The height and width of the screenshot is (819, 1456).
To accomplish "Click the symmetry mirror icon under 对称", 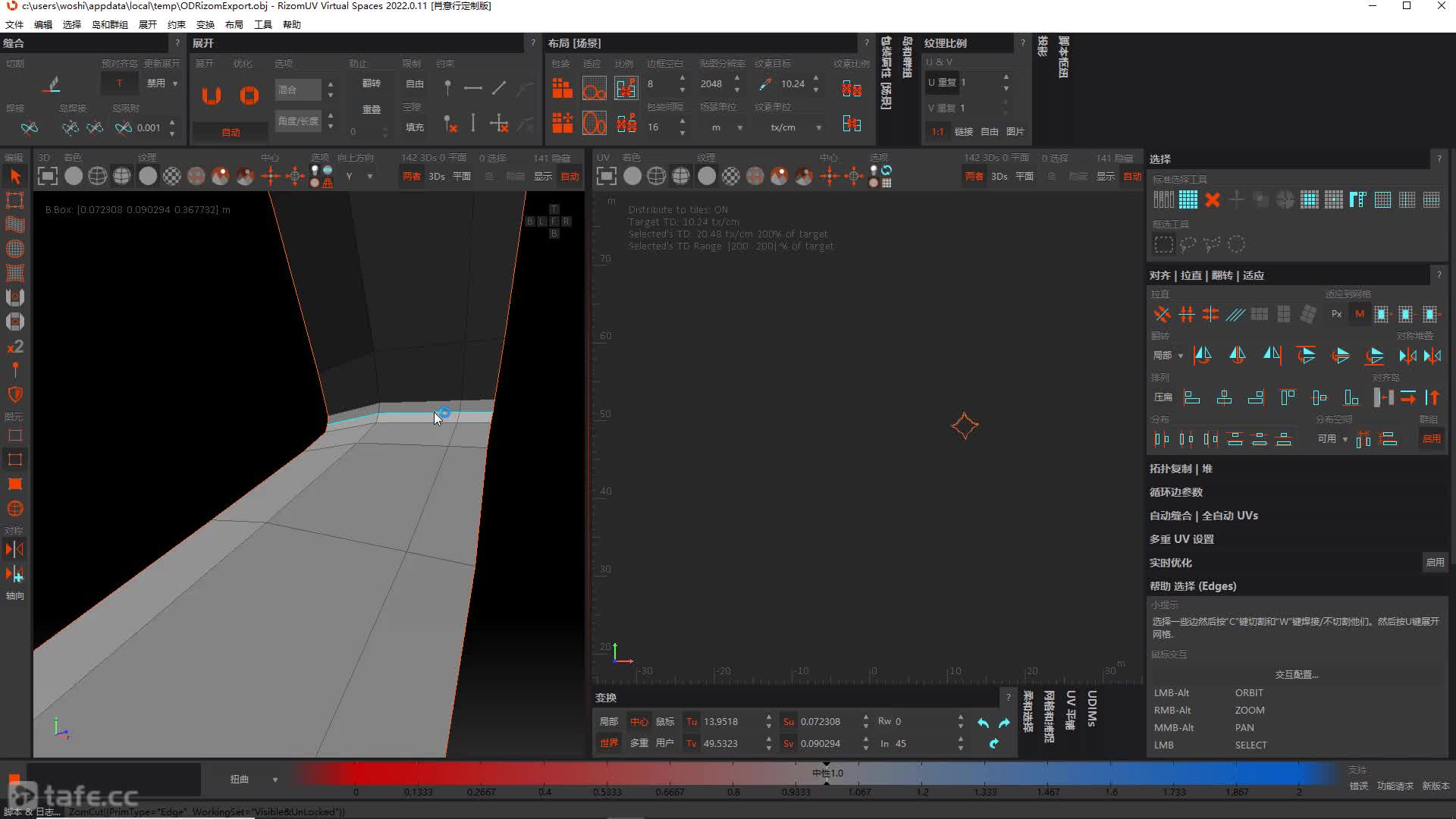I will coord(14,549).
